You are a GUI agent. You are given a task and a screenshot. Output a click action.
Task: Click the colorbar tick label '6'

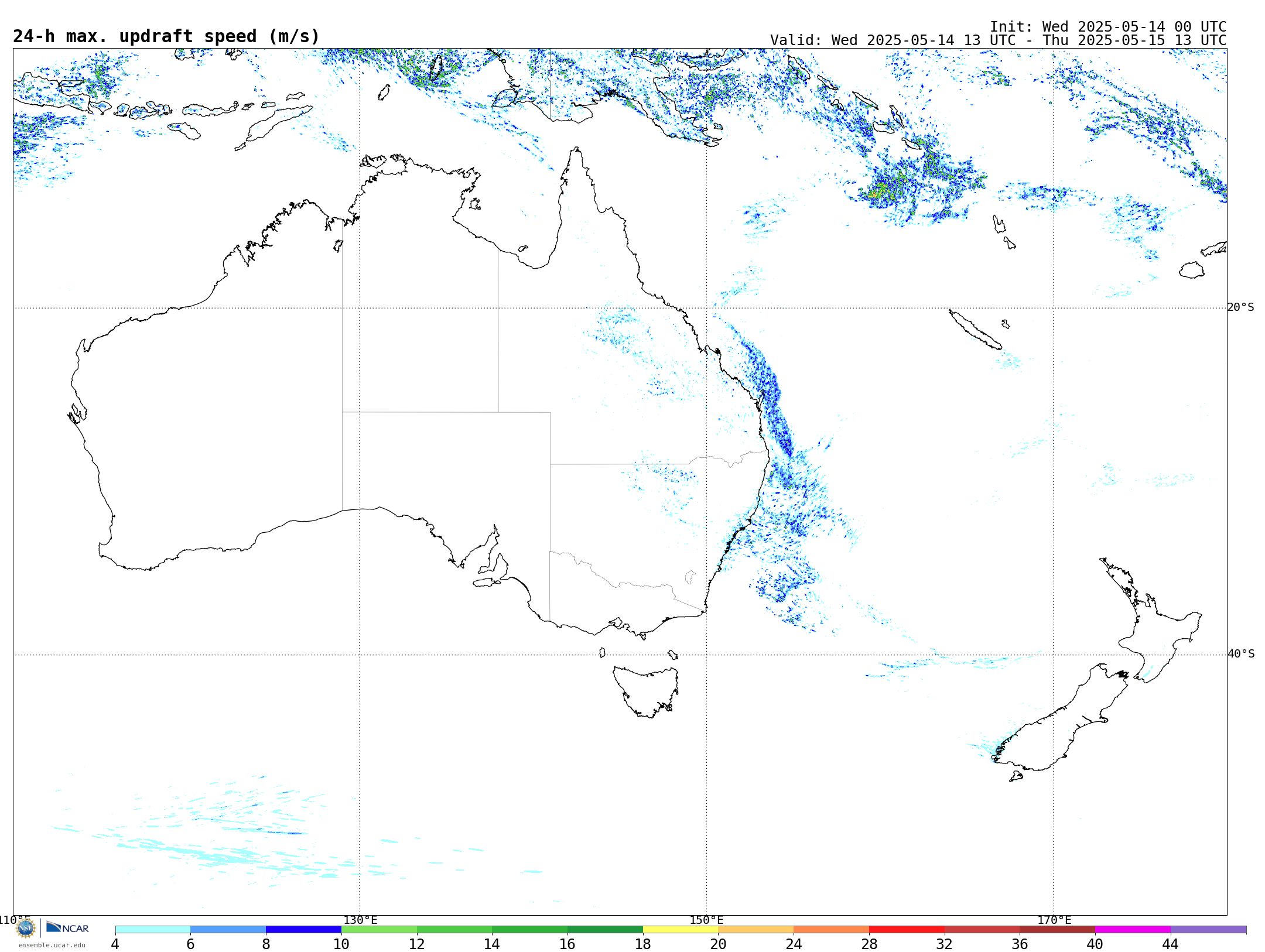click(190, 944)
